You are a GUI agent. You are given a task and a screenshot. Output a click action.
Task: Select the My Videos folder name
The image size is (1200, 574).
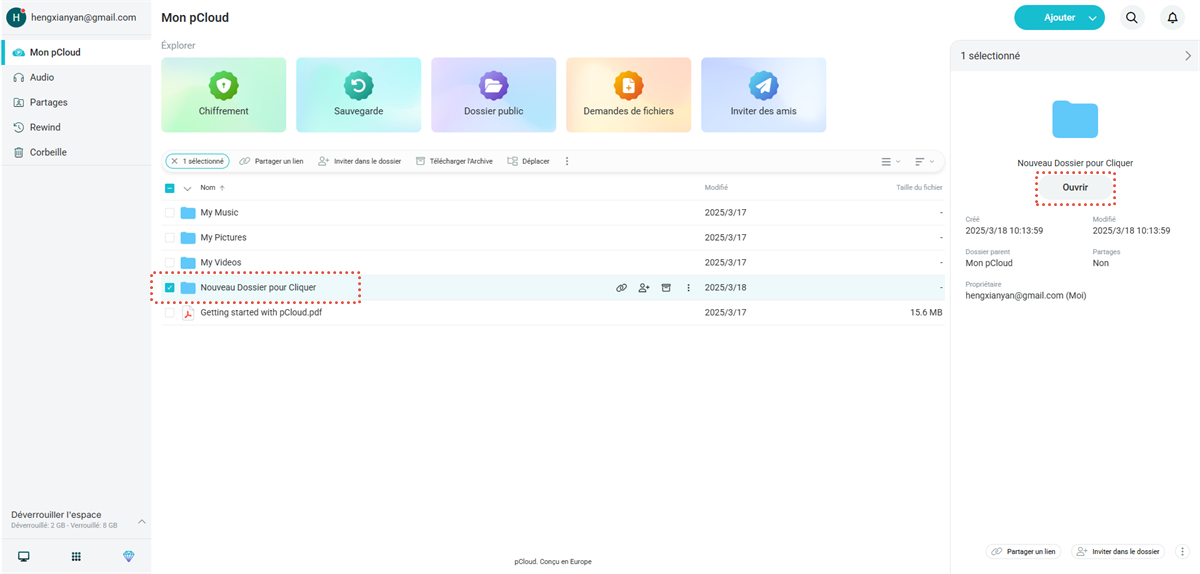pyautogui.click(x=220, y=262)
